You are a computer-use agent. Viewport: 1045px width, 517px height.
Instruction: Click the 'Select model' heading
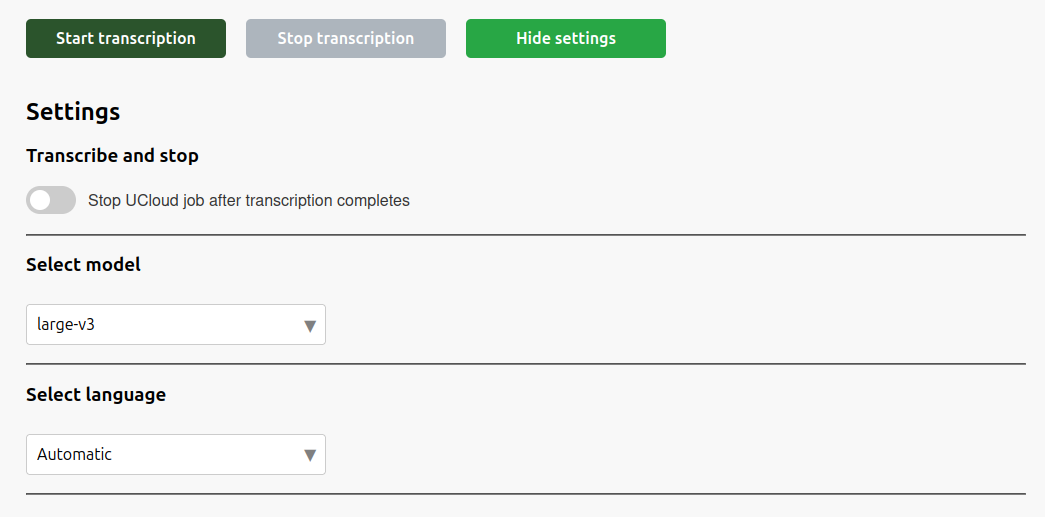[83, 265]
